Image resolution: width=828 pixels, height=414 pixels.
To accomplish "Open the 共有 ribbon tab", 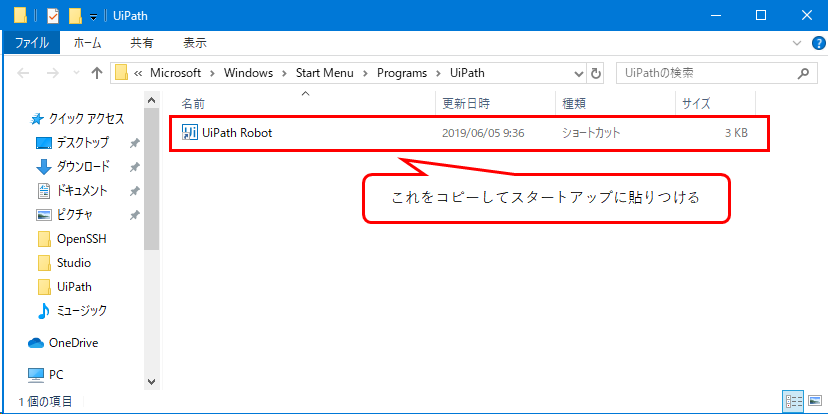I will [x=142, y=43].
